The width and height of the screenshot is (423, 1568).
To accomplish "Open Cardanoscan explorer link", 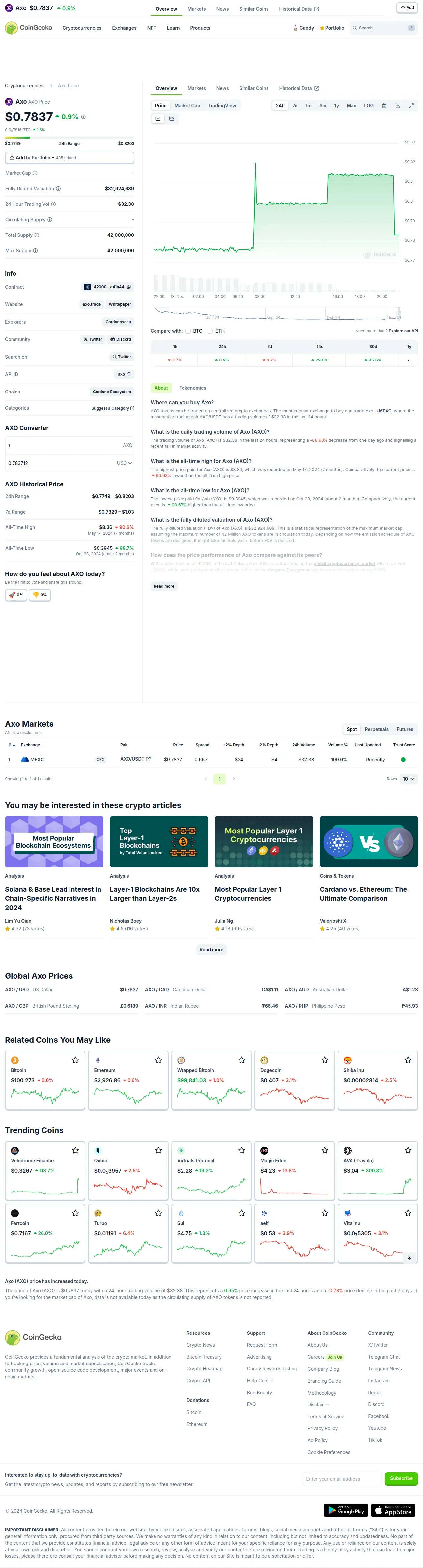I will pos(119,321).
